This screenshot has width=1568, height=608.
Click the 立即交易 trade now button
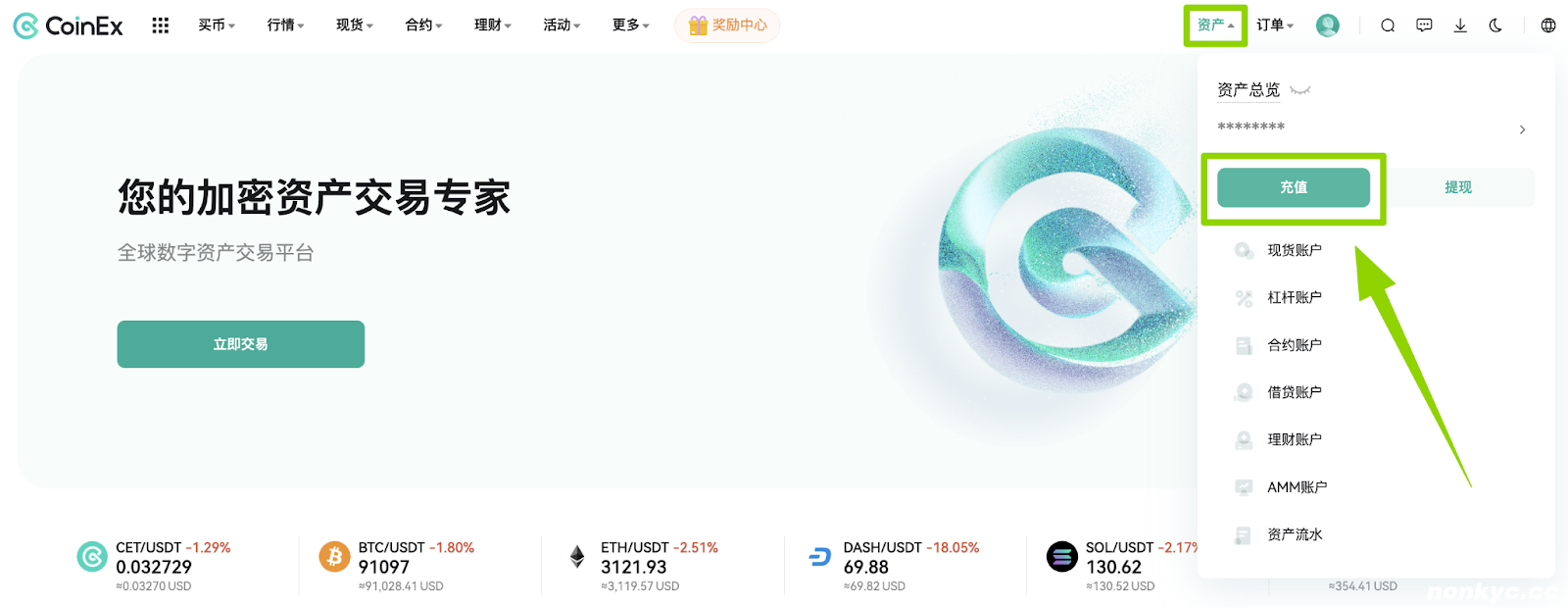tap(241, 344)
